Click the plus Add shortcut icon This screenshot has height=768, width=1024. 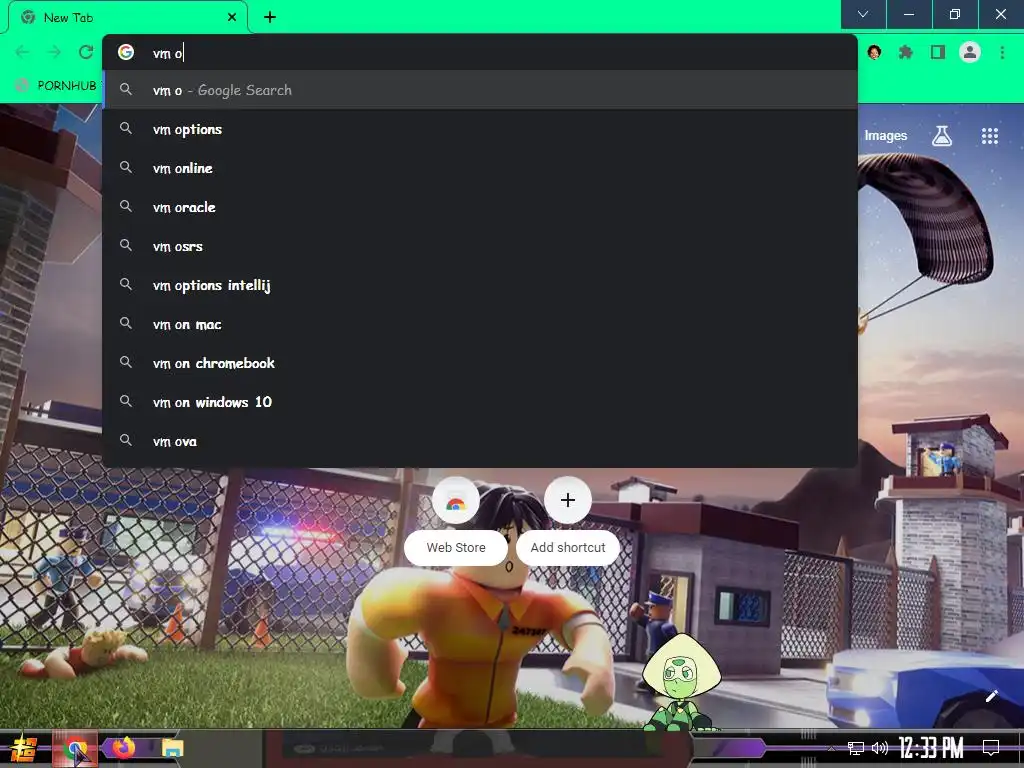click(568, 500)
